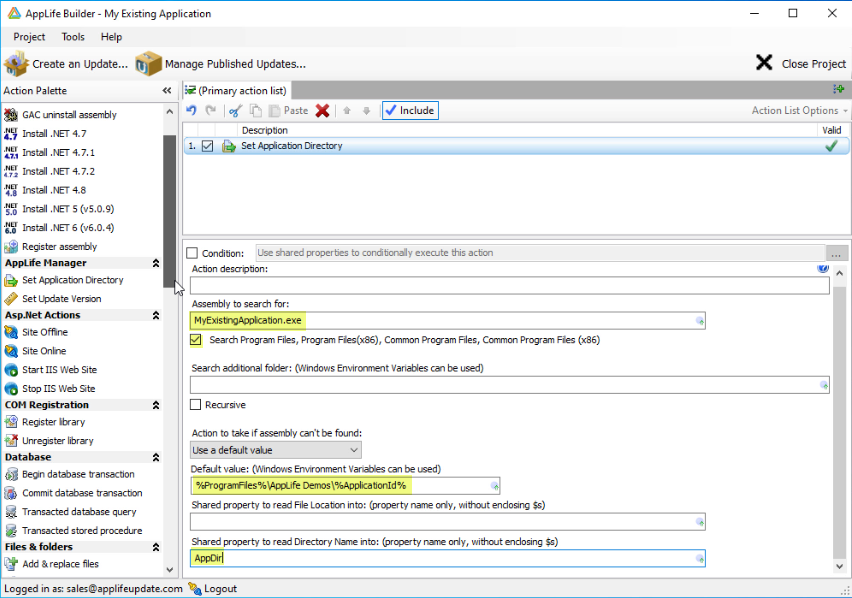The width and height of the screenshot is (852, 598).
Task: Open the Help menu
Action: (x=111, y=37)
